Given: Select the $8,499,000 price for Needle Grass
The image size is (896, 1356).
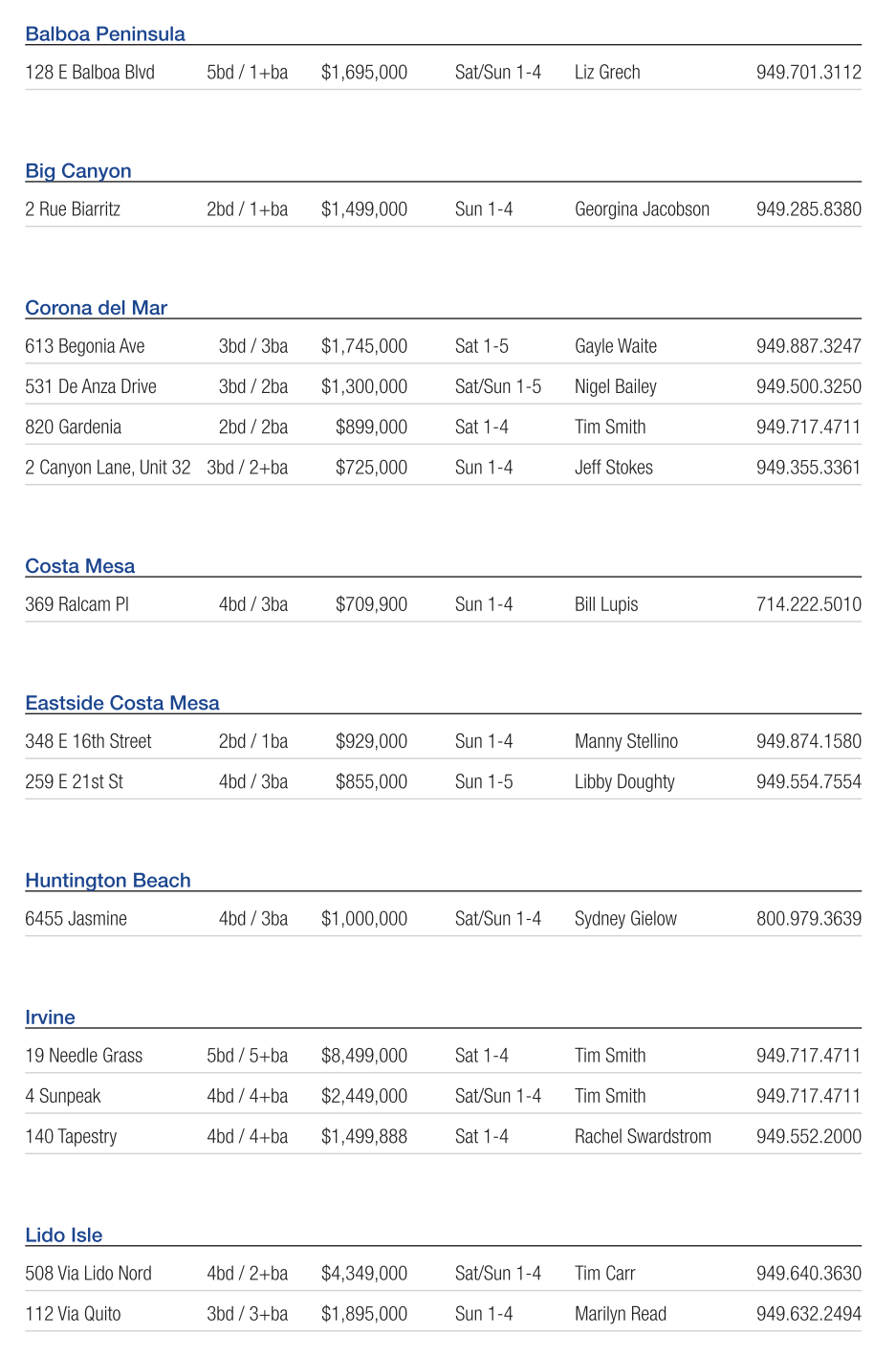Looking at the screenshot, I should 364,1056.
